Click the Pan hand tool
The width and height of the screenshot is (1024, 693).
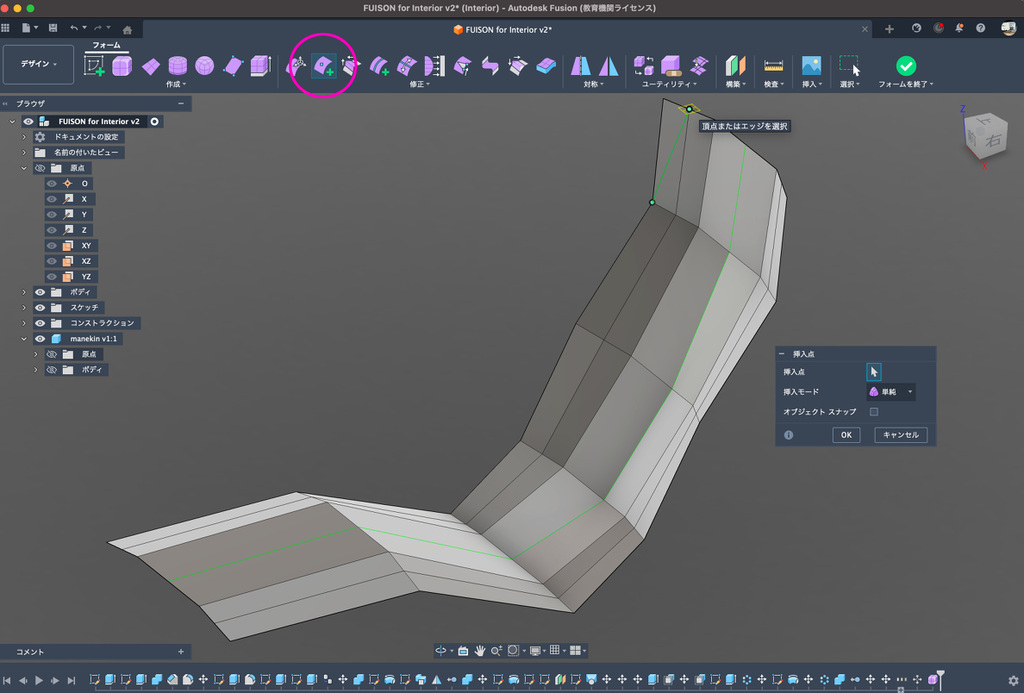coord(480,650)
